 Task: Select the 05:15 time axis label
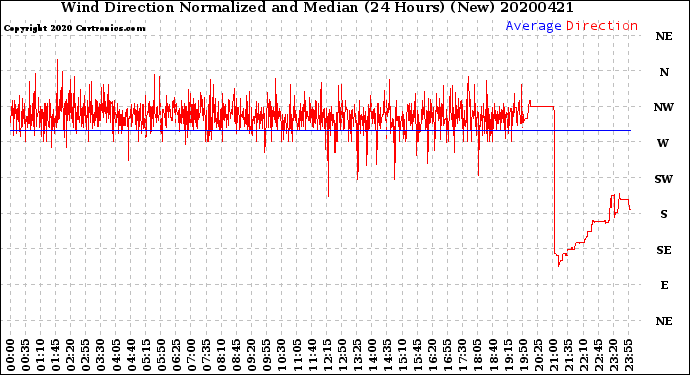pos(146,355)
